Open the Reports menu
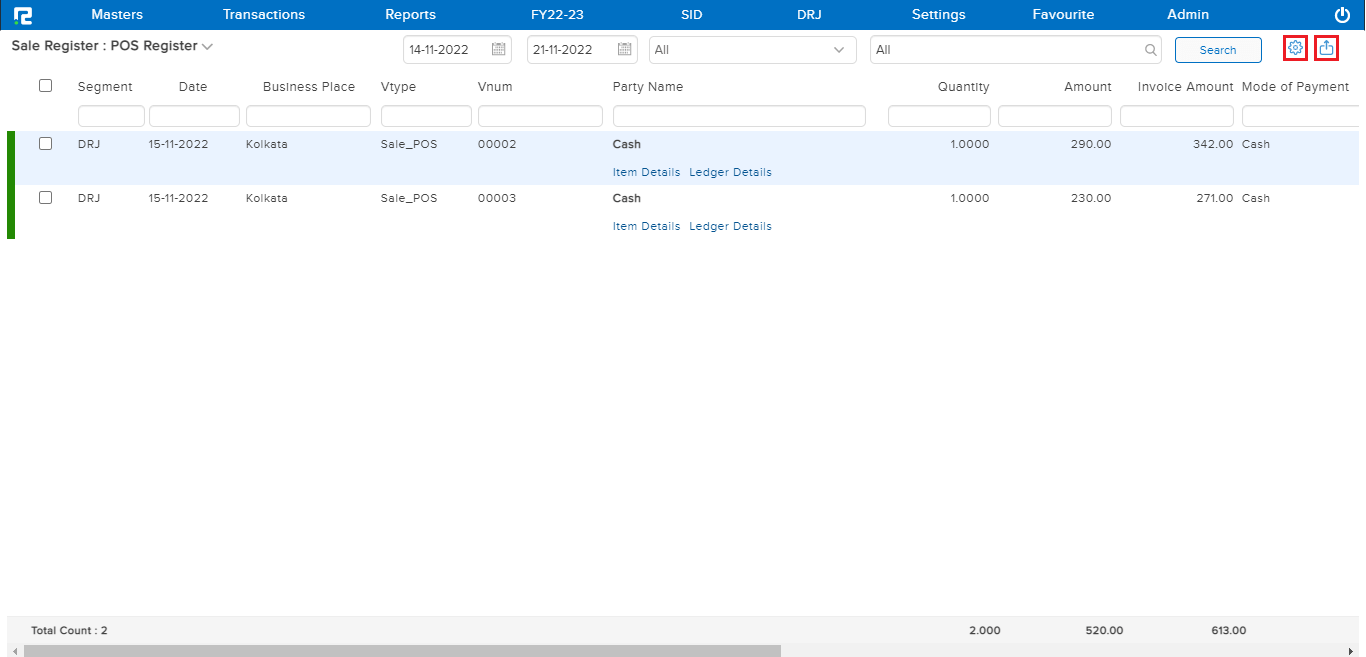Screen dimensions: 1366x657 coord(410,15)
